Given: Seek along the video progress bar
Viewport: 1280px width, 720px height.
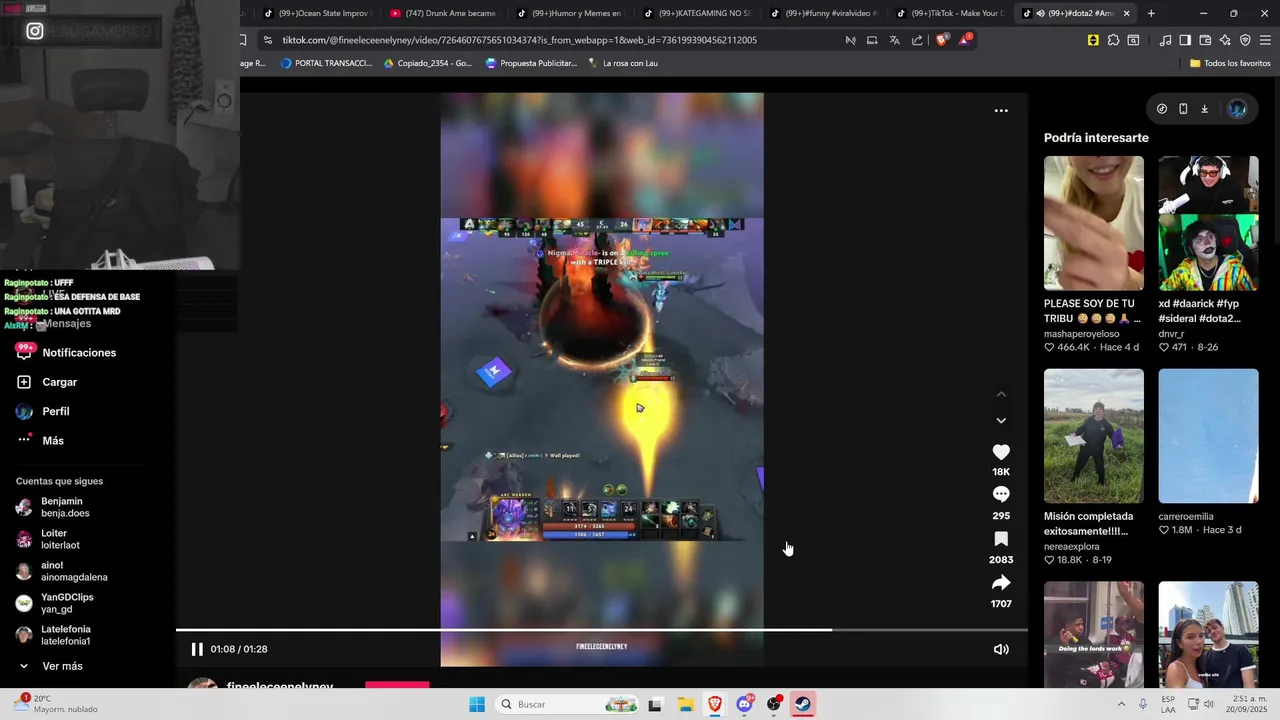Looking at the screenshot, I should [x=602, y=629].
